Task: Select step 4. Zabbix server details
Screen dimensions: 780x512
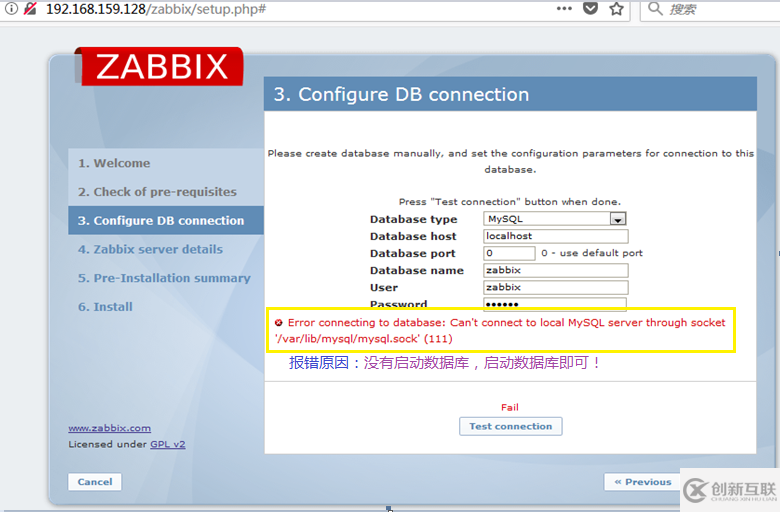Action: pos(150,249)
